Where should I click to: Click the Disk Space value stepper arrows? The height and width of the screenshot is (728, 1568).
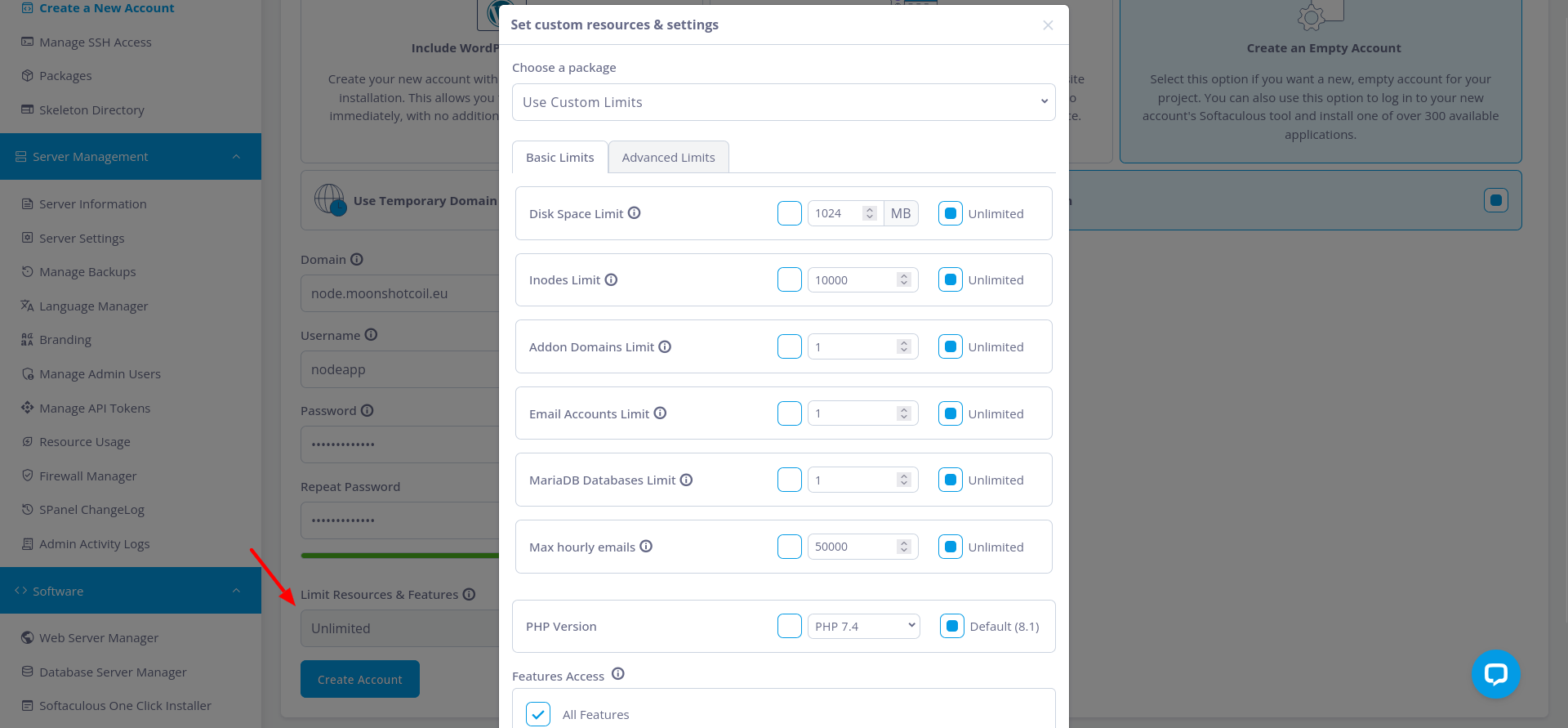click(870, 213)
